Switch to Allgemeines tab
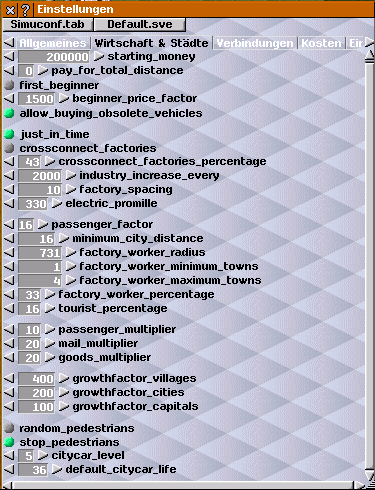Viewport: 375px width, 490px height. [x=53, y=43]
